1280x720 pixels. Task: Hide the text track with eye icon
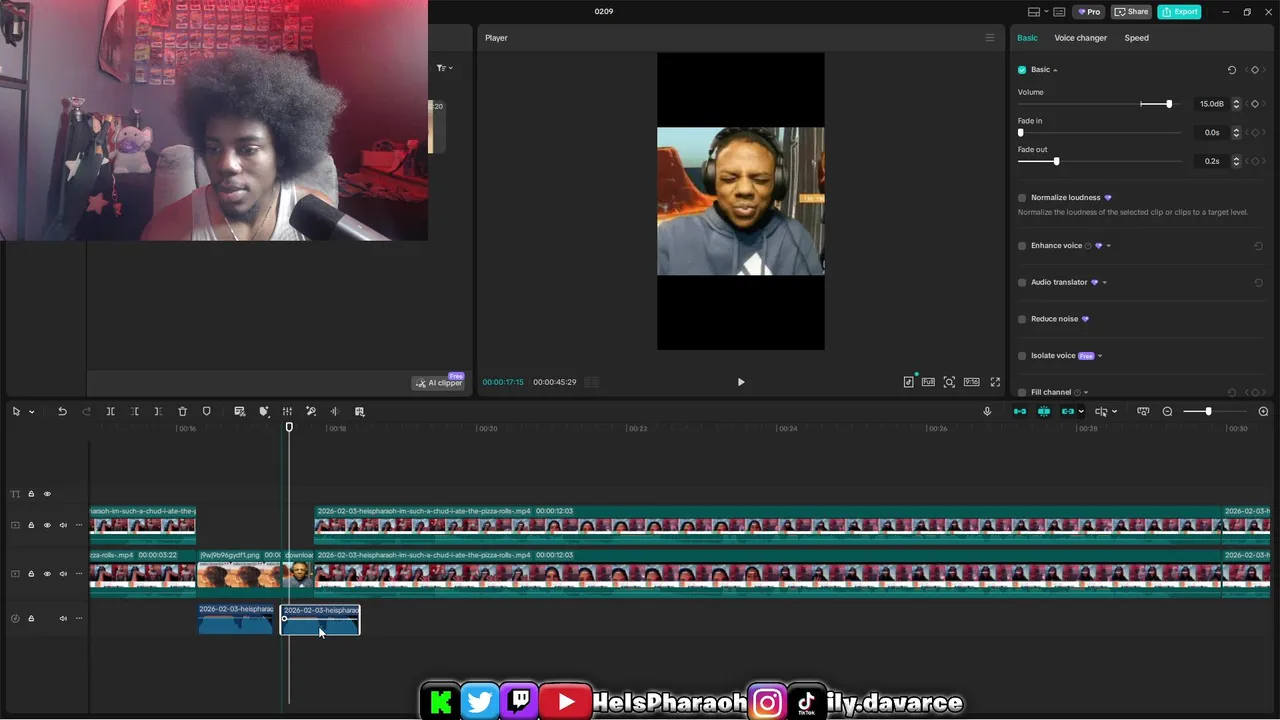coord(47,494)
